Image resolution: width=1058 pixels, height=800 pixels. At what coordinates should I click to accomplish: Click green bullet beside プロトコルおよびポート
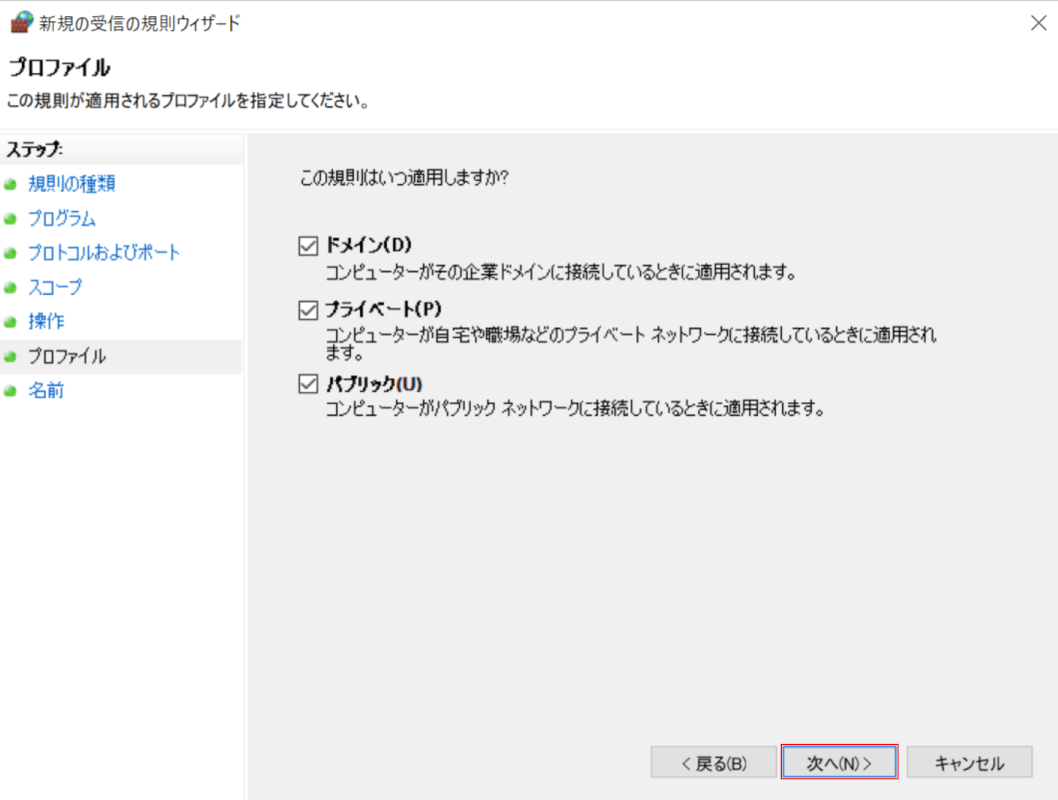11,254
